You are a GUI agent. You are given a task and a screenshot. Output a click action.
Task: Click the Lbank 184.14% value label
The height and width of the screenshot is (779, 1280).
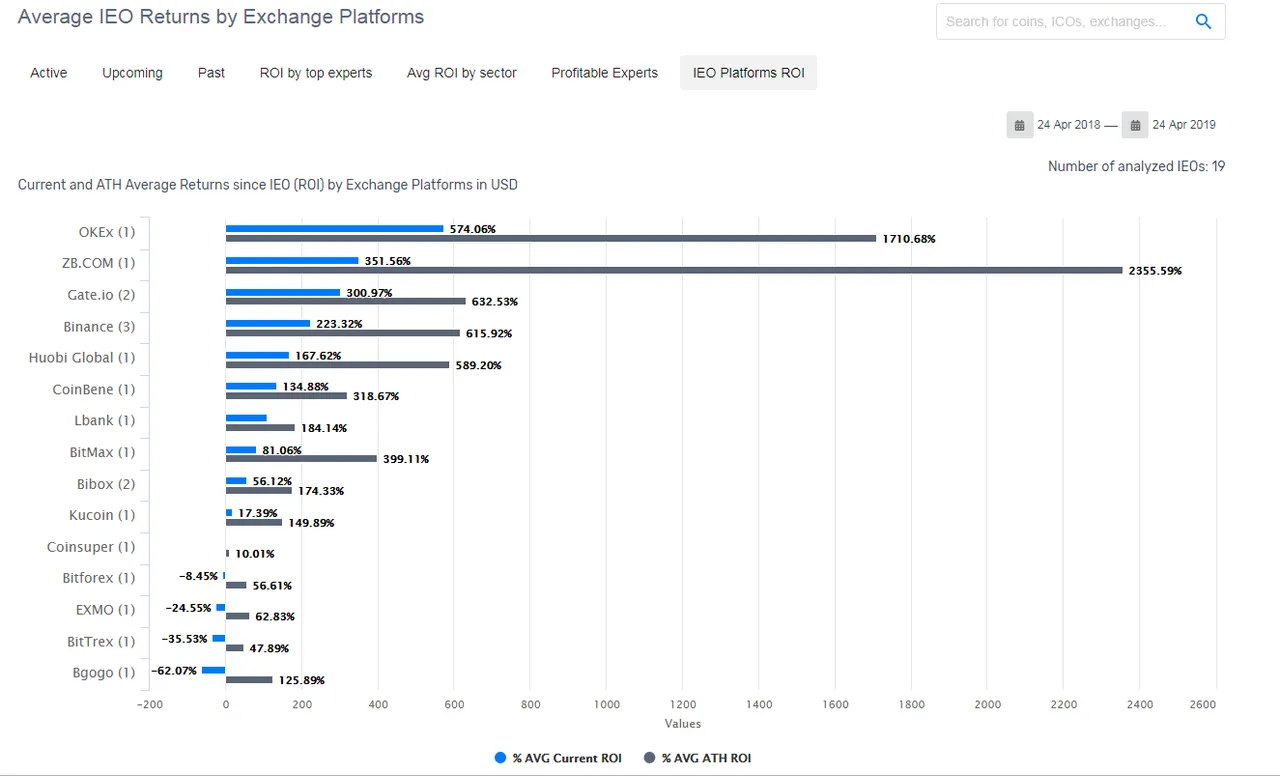point(324,428)
